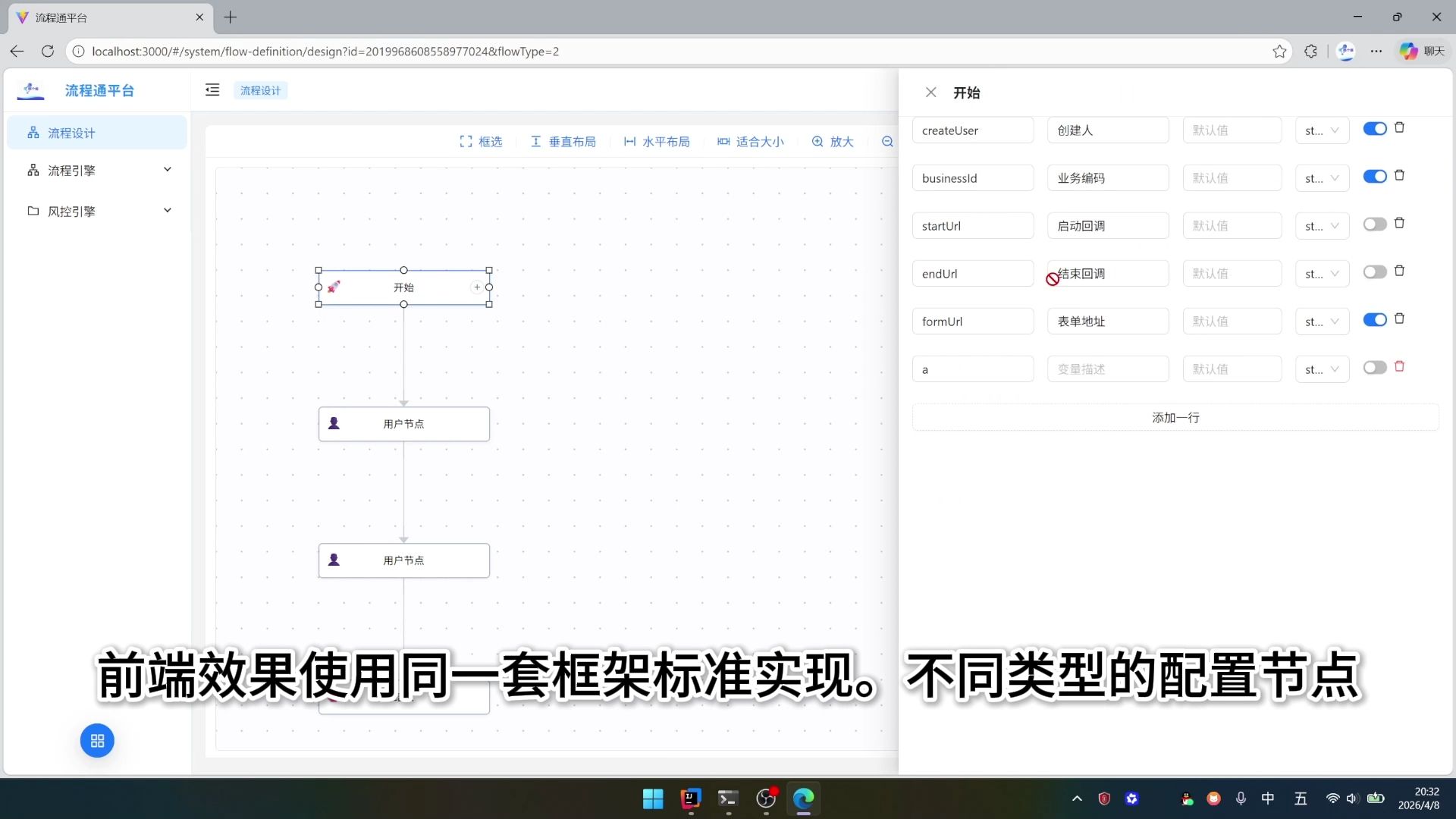
Task: Click the plus icon on 开始 node
Action: point(476,287)
